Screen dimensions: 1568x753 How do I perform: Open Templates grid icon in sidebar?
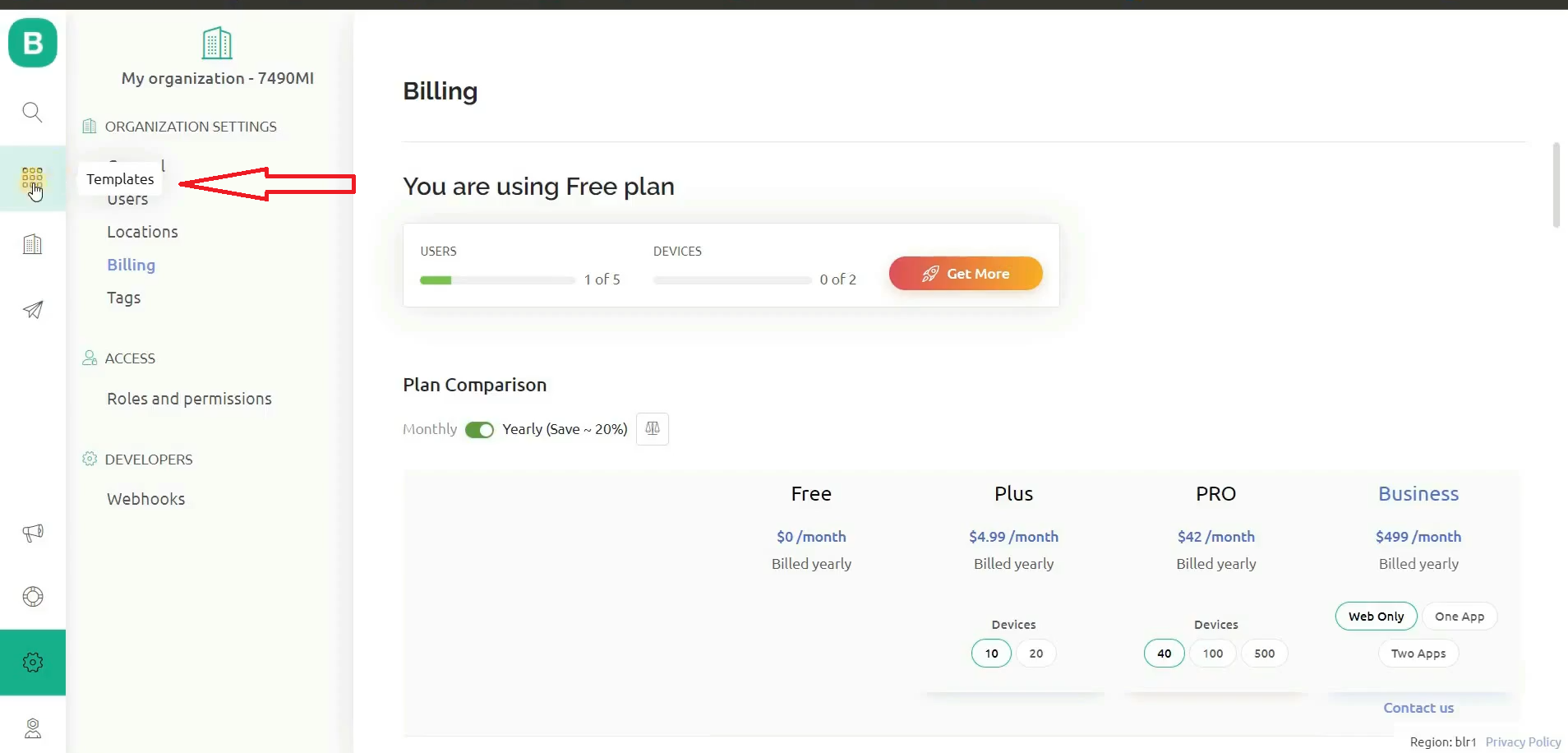pyautogui.click(x=32, y=178)
